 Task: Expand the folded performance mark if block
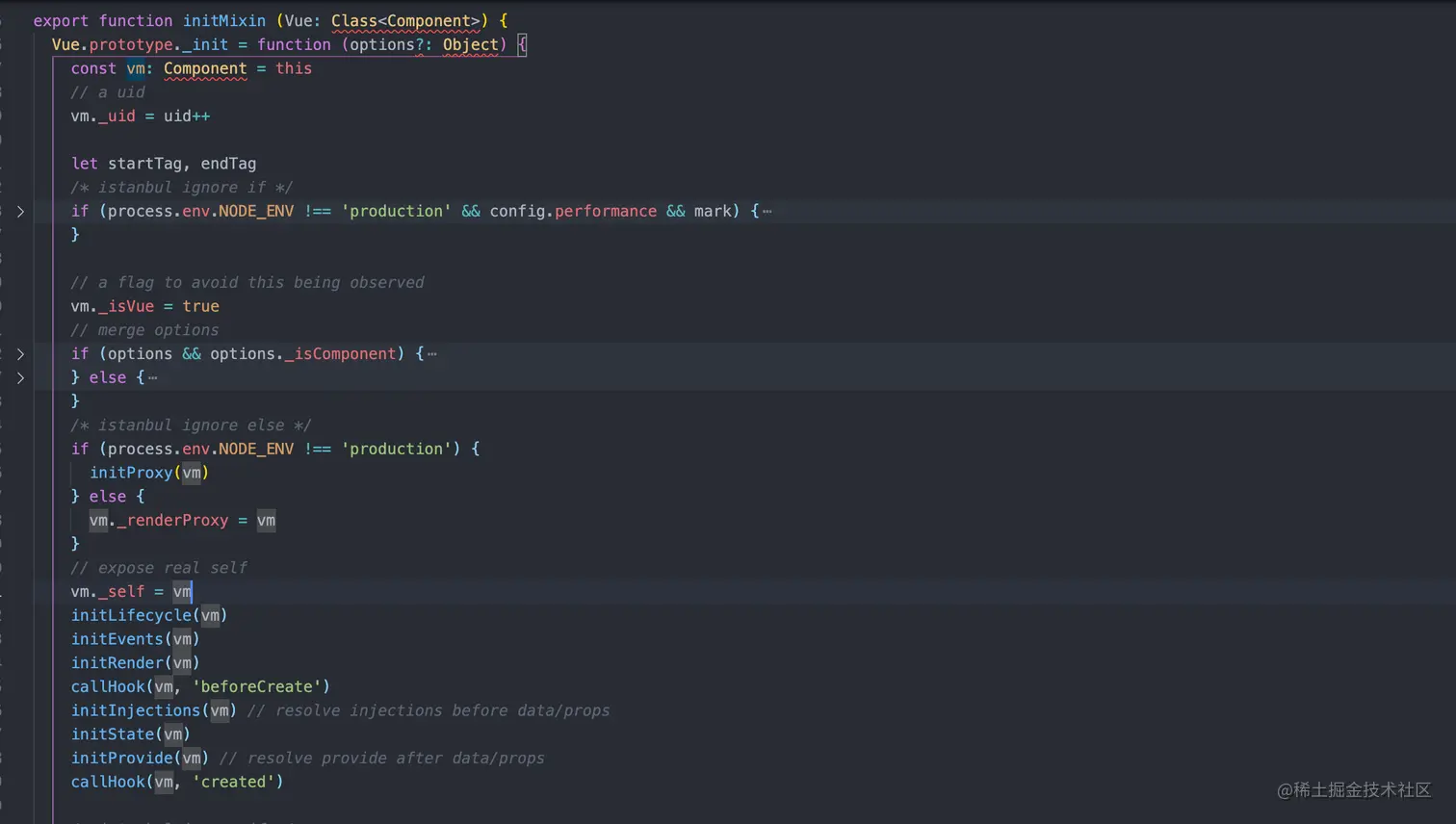coord(22,211)
